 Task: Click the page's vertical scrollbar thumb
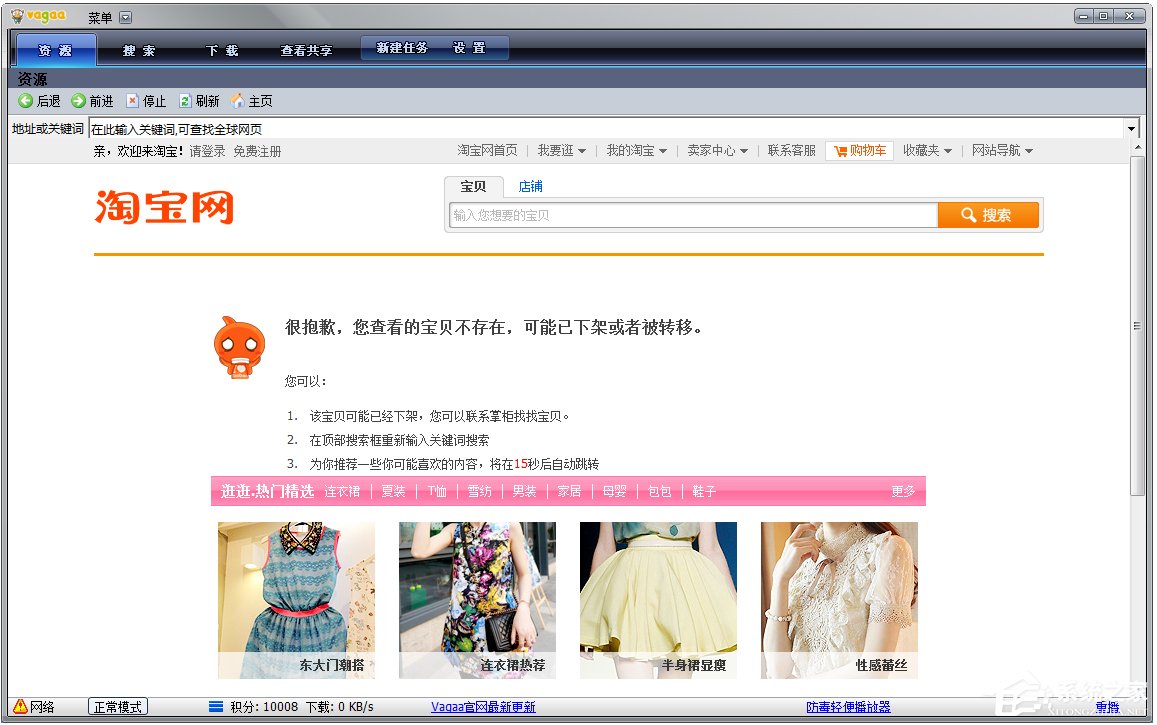(x=1137, y=325)
